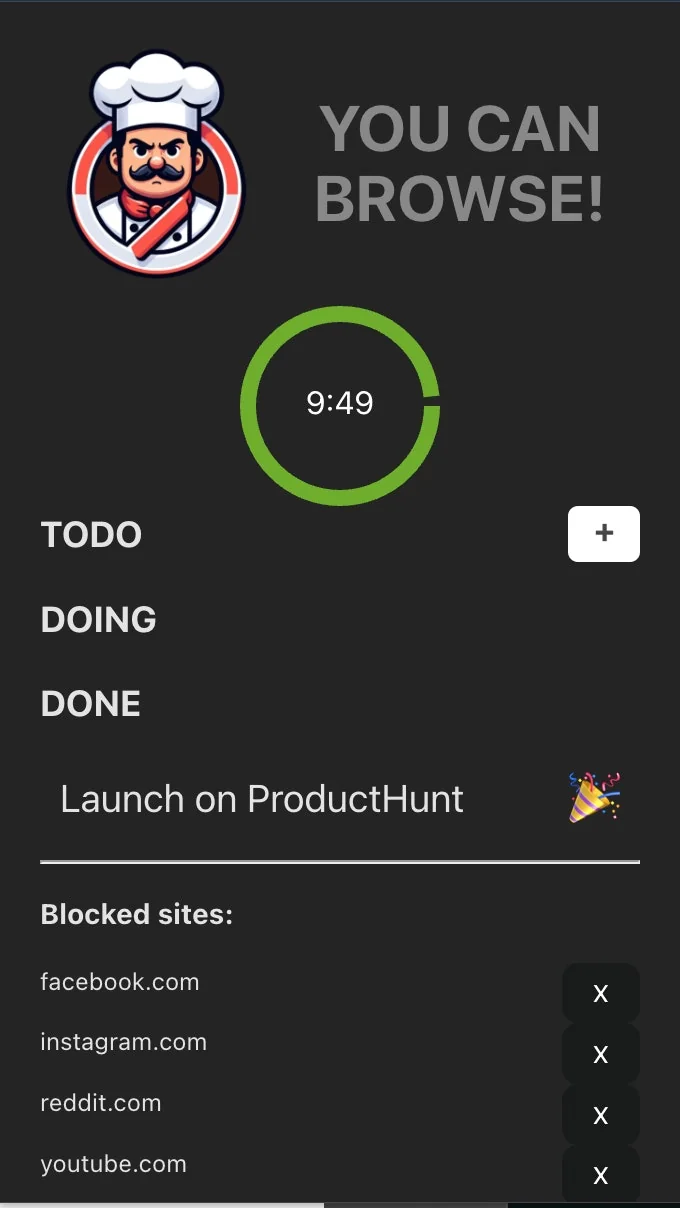Open the Launch on ProductHunt task
680x1208 pixels.
click(262, 799)
